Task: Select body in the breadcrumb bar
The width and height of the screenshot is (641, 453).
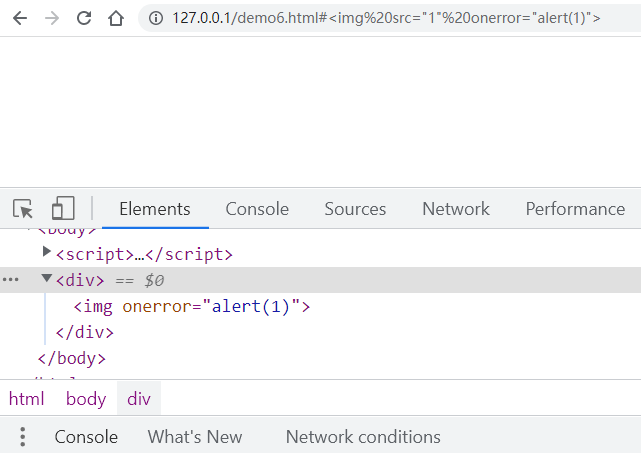Action: click(x=86, y=399)
